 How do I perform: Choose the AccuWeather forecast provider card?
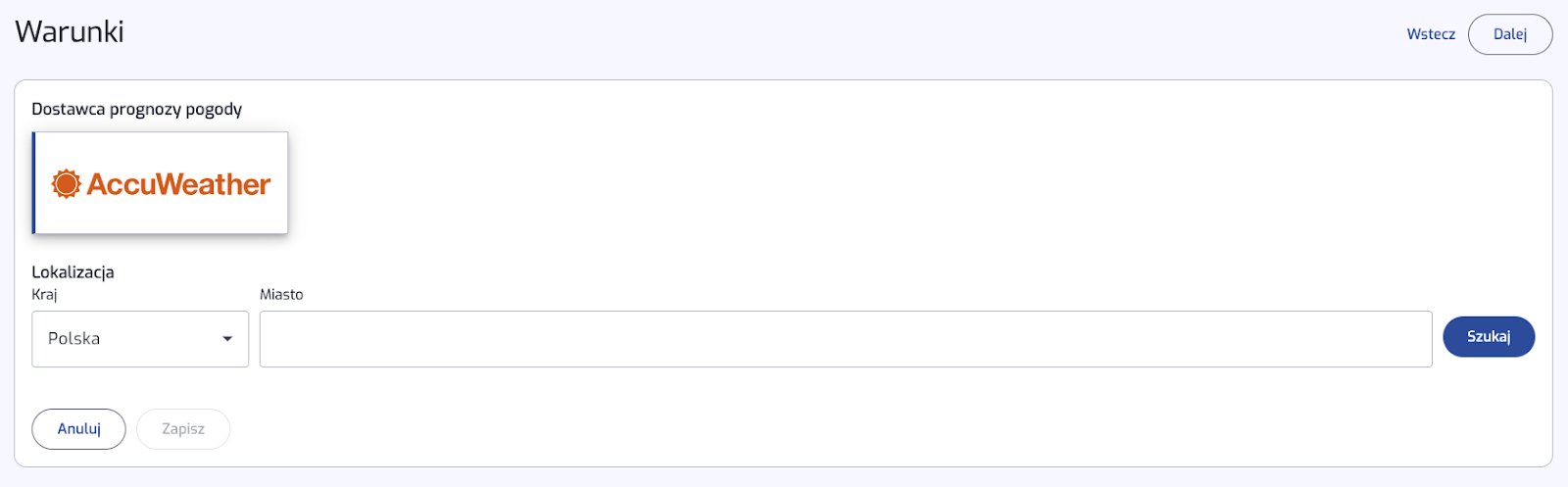160,183
